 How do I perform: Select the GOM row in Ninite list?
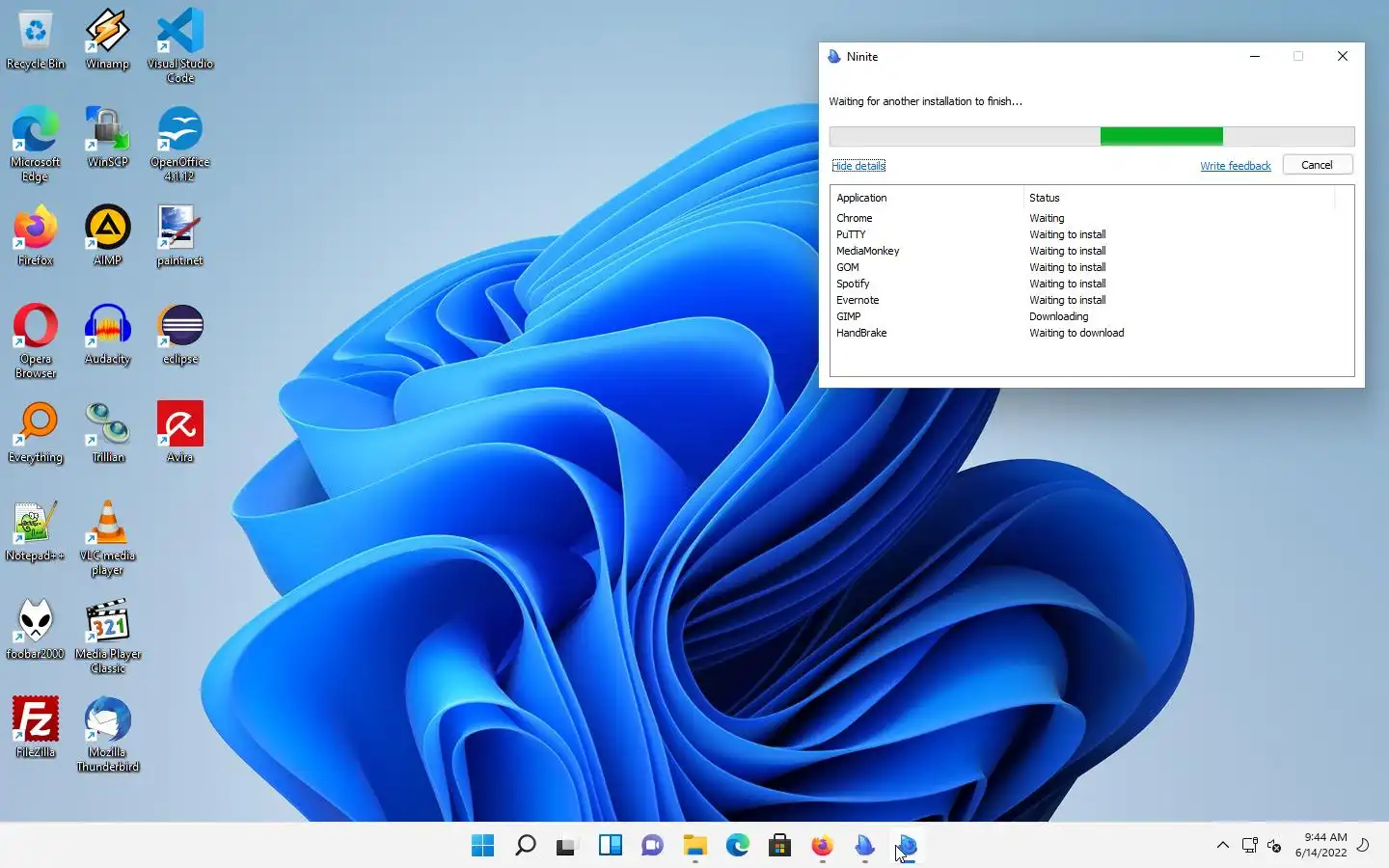coord(1092,267)
